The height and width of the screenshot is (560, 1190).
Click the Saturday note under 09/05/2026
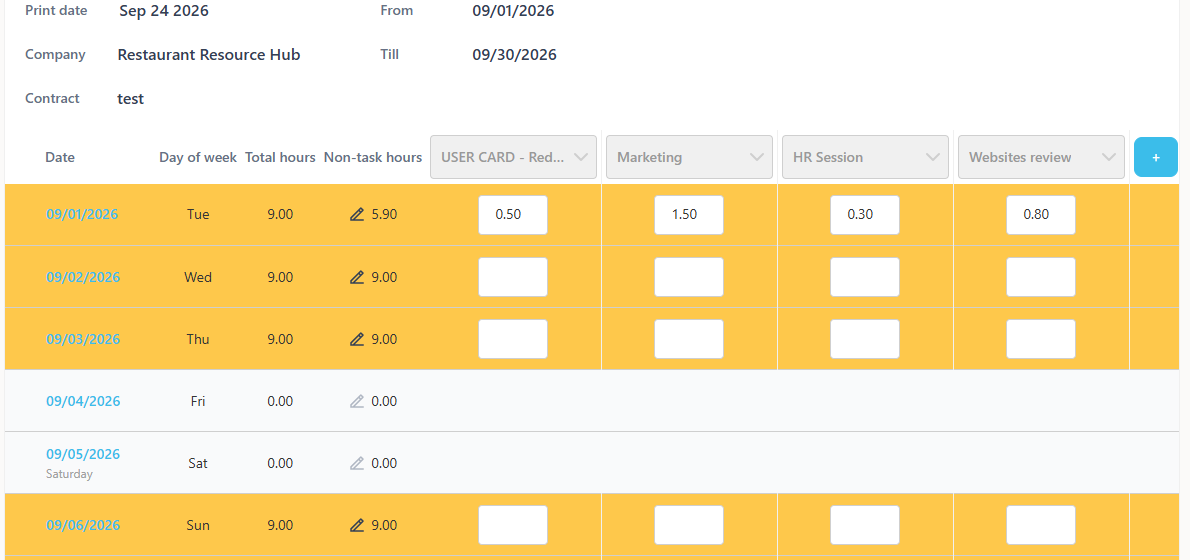pyautogui.click(x=69, y=474)
